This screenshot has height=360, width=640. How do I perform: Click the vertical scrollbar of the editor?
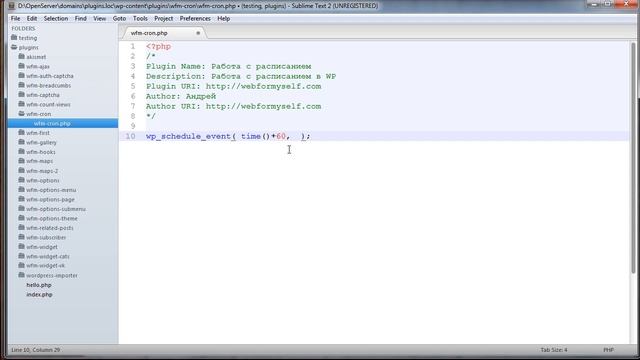pyautogui.click(x=633, y=158)
